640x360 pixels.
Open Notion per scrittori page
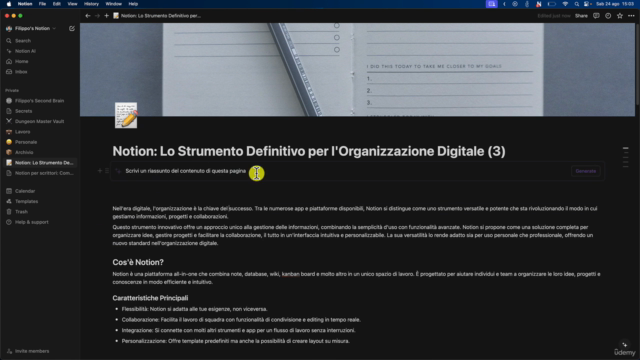point(39,173)
